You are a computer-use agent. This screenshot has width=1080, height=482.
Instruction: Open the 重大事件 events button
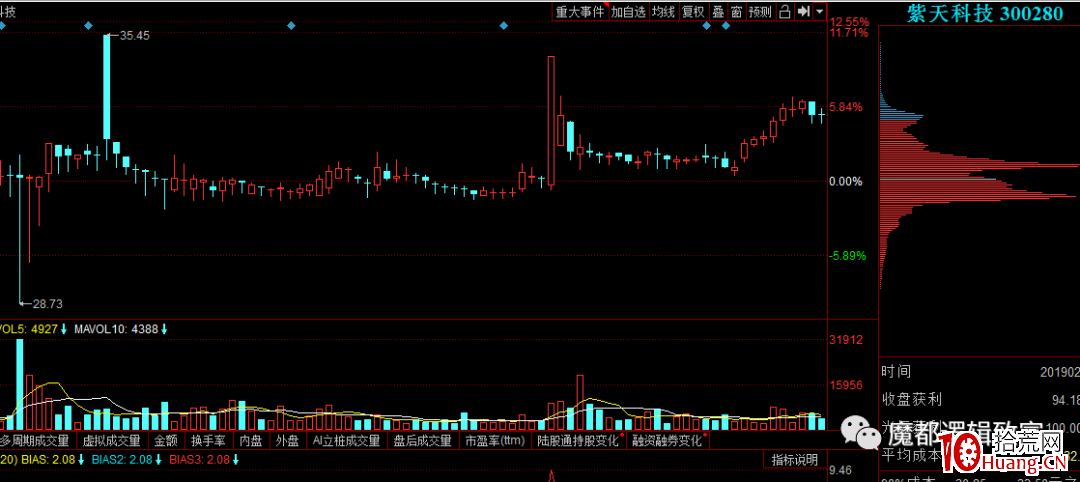pos(580,11)
